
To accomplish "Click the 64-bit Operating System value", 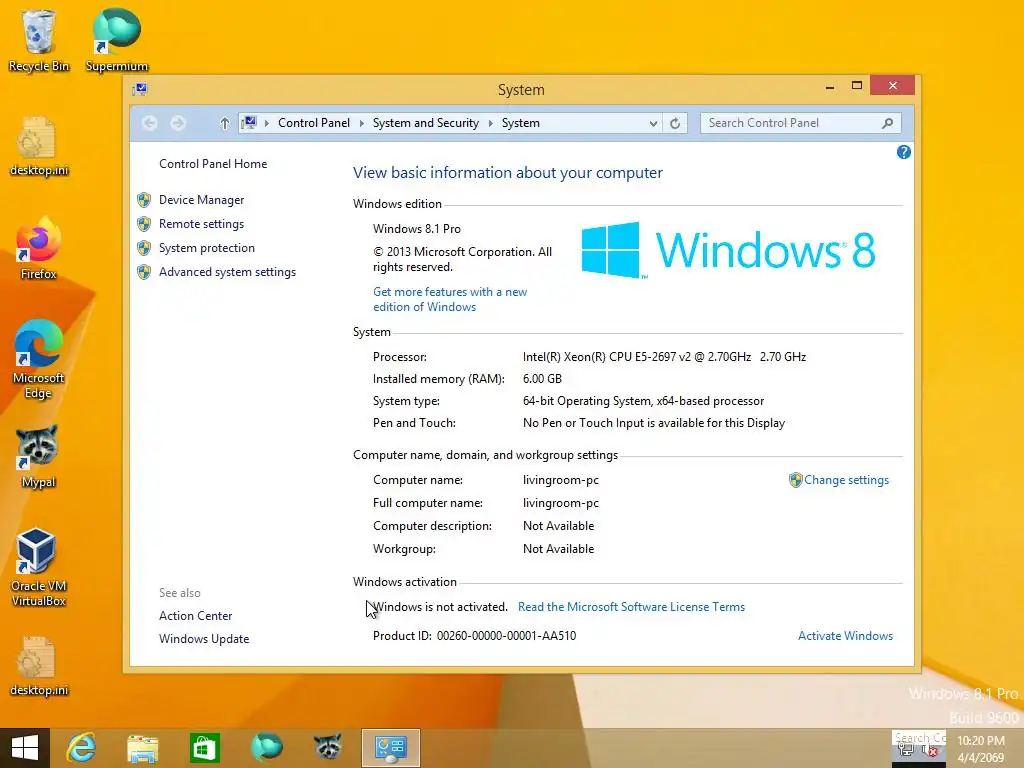I will point(643,401).
